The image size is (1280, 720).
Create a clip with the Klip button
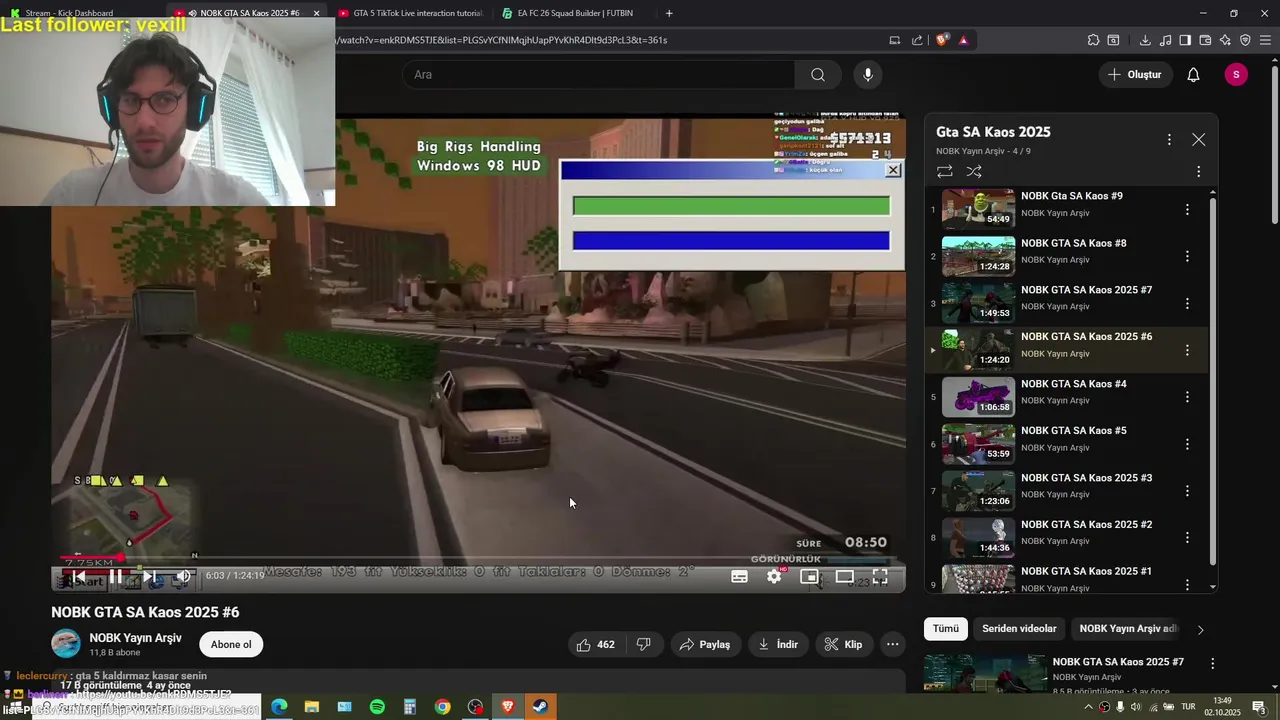[x=844, y=645]
